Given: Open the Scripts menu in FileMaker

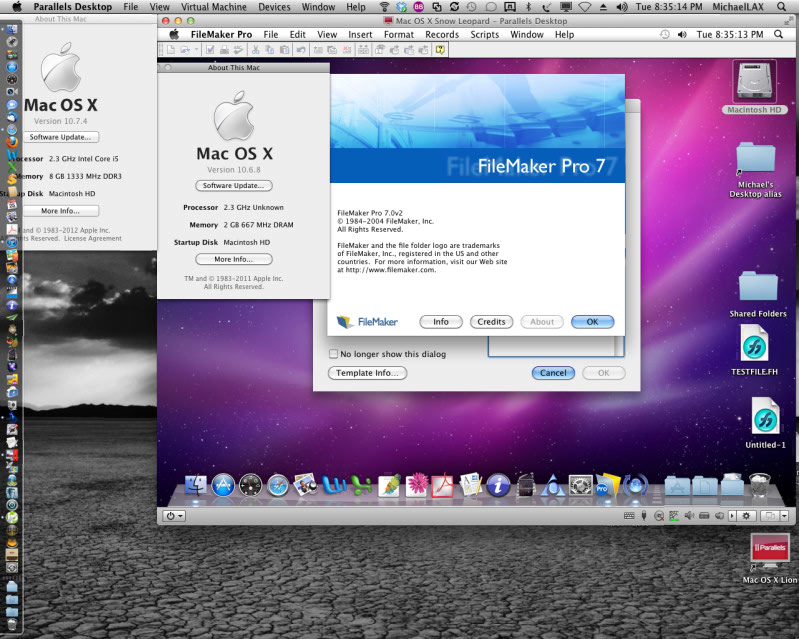Looking at the screenshot, I should (x=485, y=34).
